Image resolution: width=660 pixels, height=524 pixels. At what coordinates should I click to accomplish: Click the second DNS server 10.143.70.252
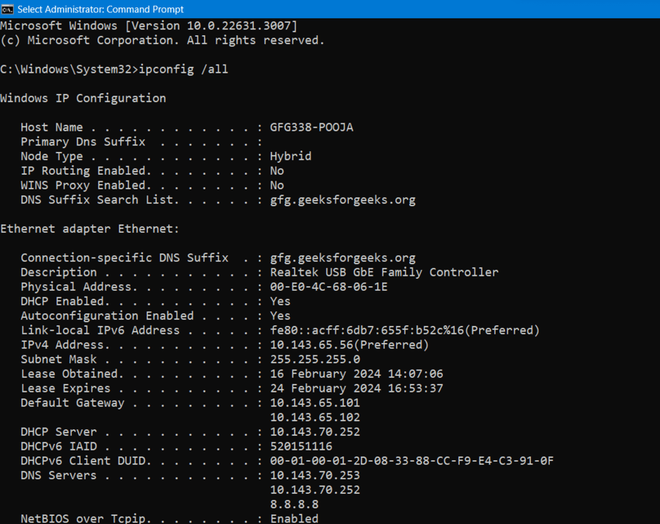point(315,490)
